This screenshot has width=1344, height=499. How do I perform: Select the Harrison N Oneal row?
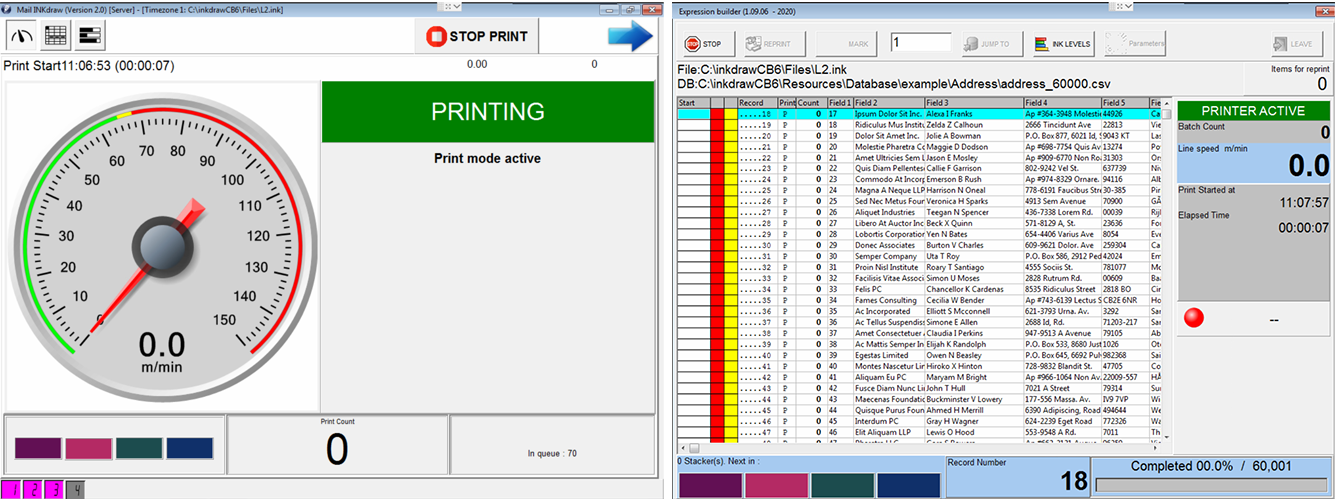[919, 190]
